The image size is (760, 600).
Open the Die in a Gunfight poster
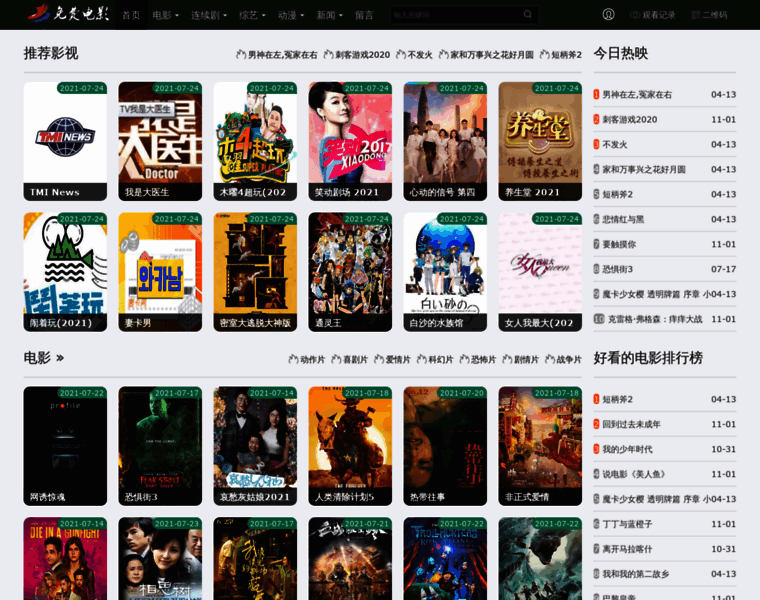point(65,558)
